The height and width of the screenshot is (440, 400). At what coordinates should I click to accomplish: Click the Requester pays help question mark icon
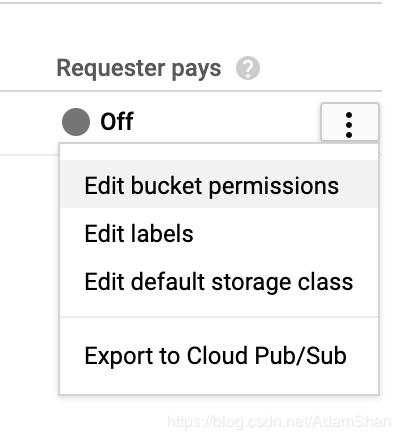tap(248, 68)
